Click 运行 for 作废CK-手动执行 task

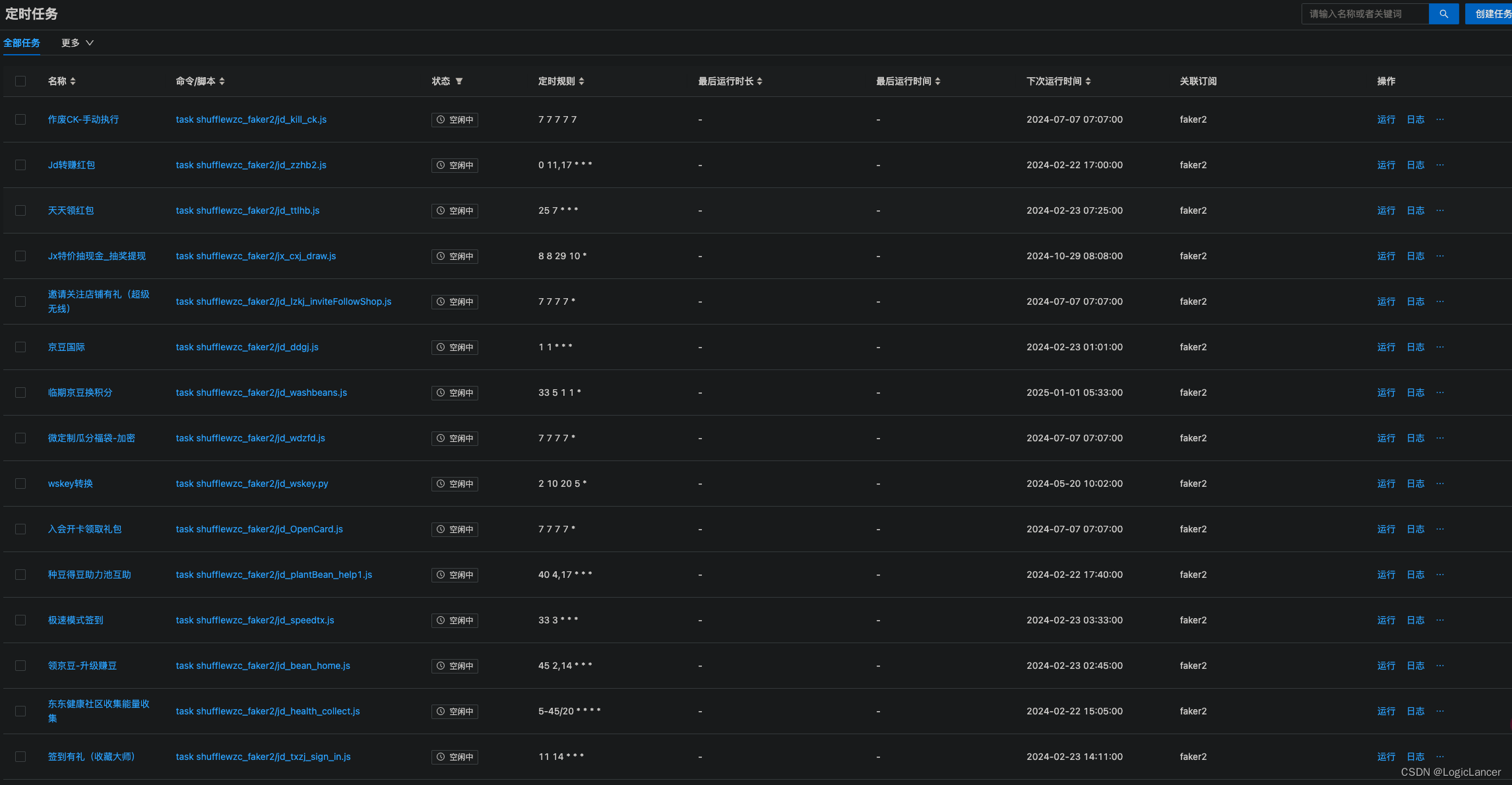click(x=1386, y=119)
